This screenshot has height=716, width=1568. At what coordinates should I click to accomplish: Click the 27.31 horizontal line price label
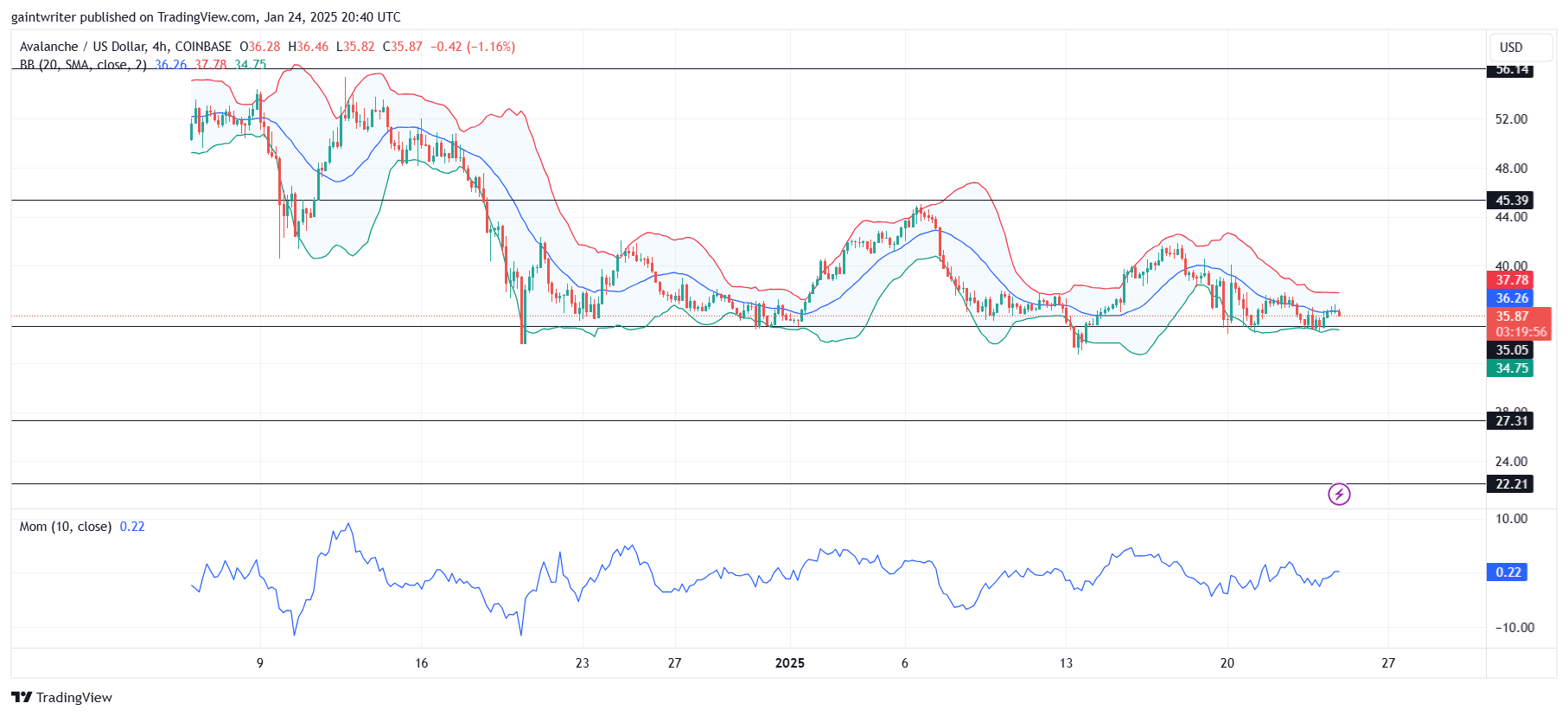point(1511,421)
